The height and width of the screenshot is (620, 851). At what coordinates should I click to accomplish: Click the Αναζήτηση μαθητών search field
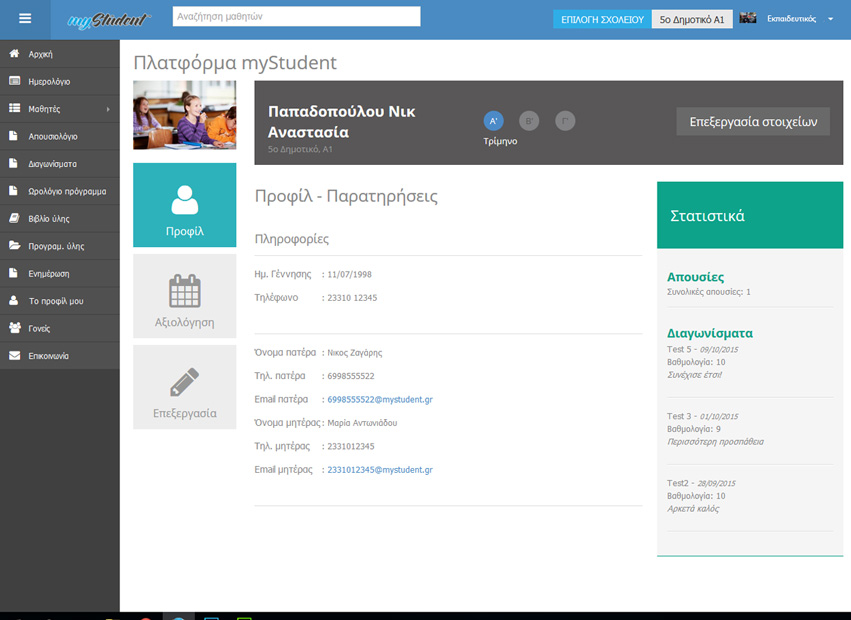coord(296,16)
